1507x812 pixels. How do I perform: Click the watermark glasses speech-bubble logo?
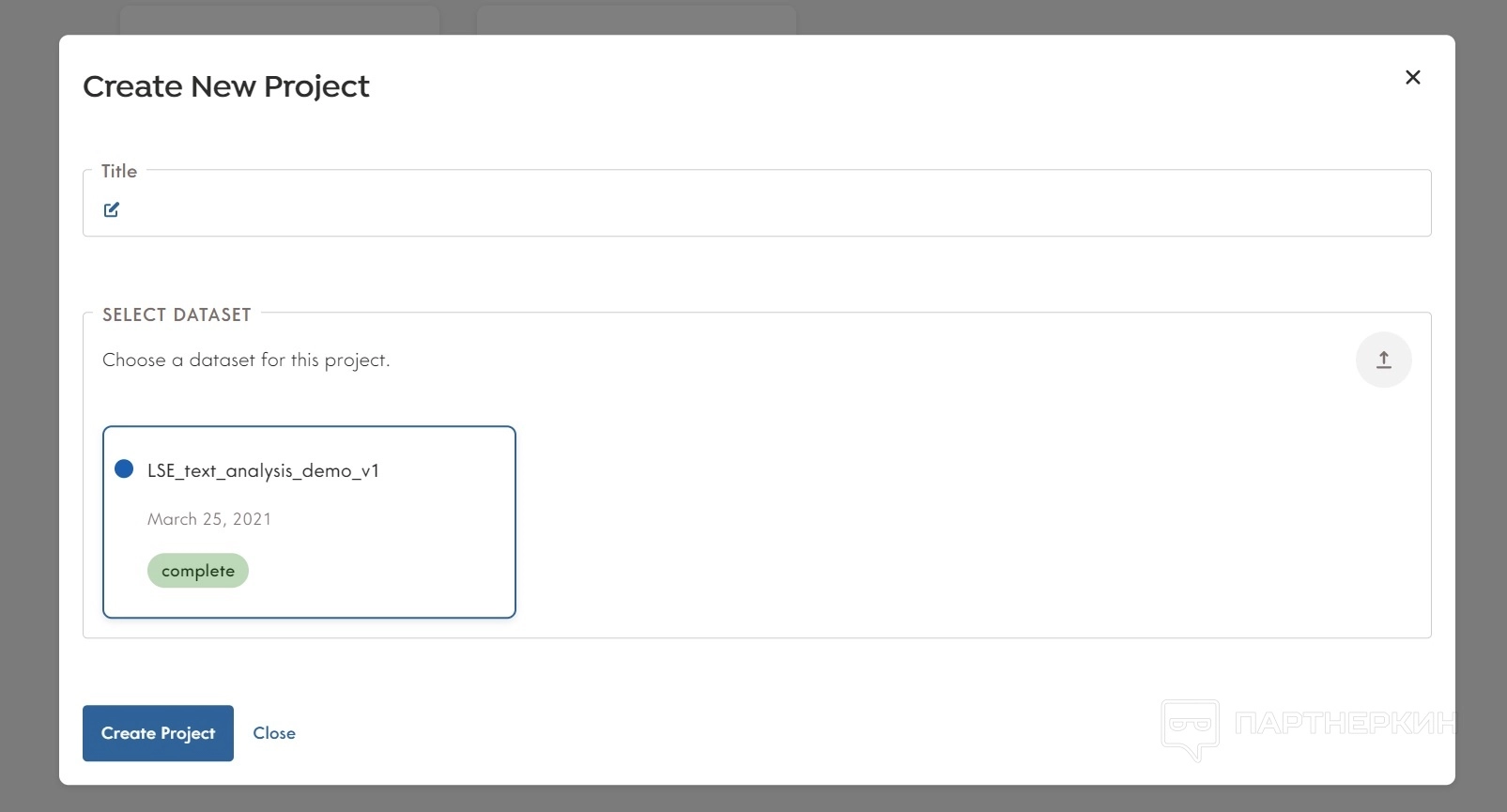point(1190,728)
